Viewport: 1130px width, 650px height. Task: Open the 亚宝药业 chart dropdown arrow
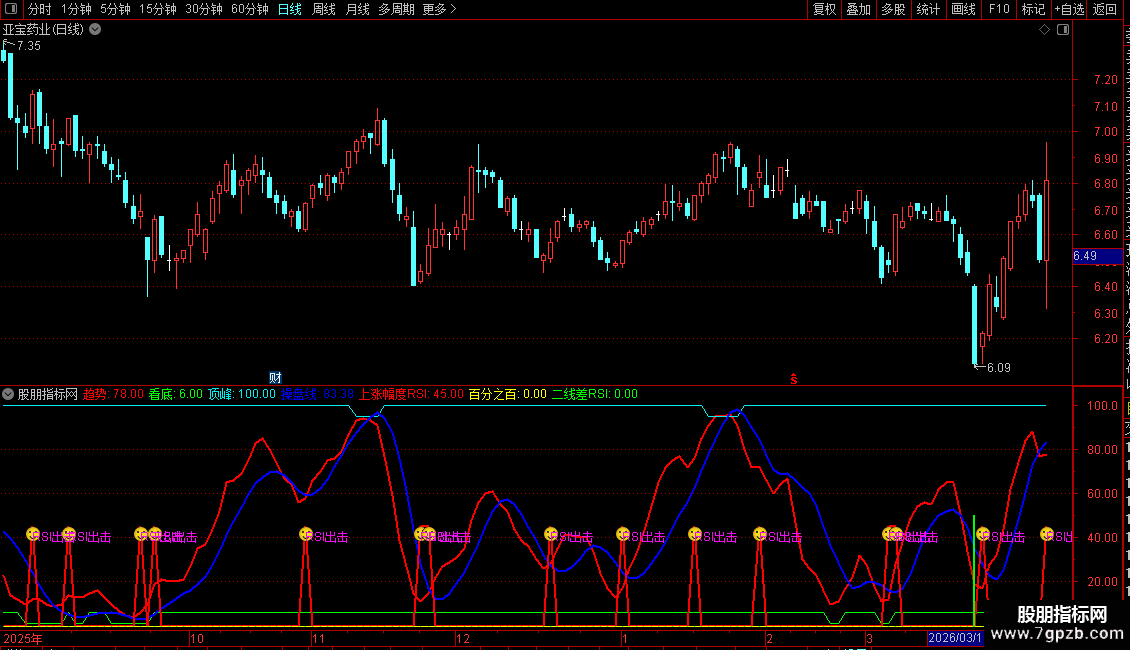95,29
